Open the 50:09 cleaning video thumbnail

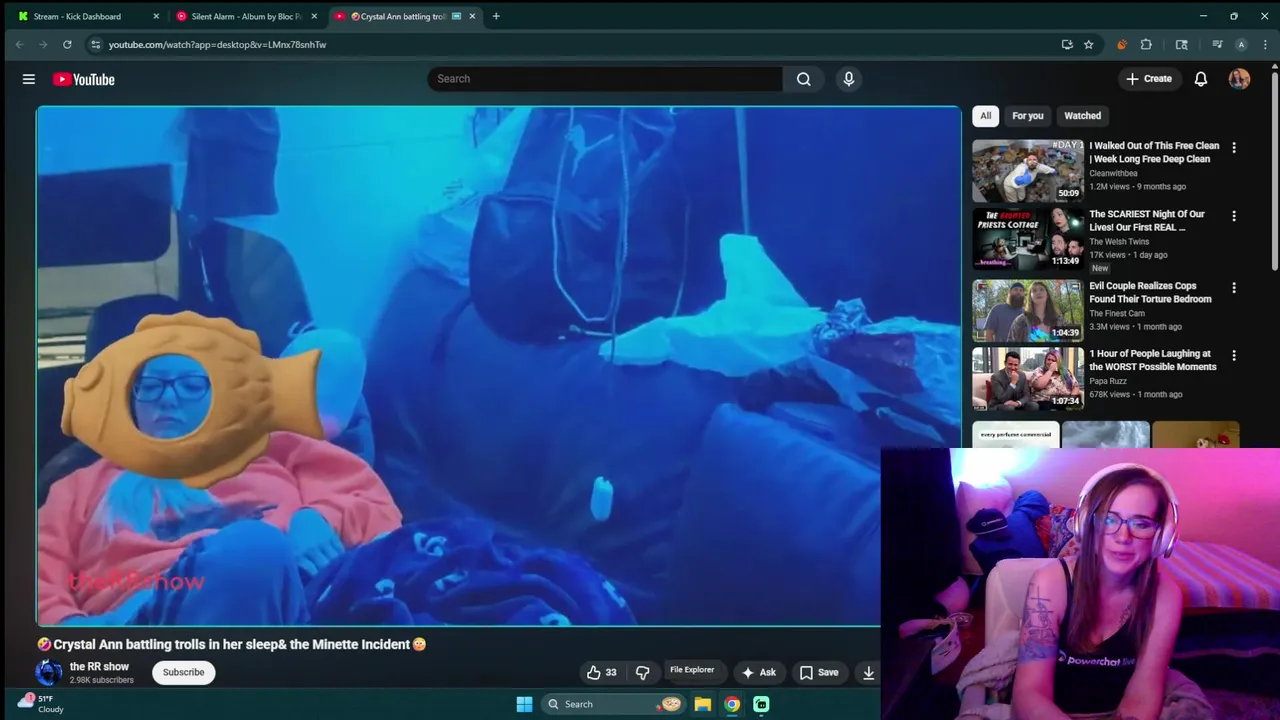1028,171
